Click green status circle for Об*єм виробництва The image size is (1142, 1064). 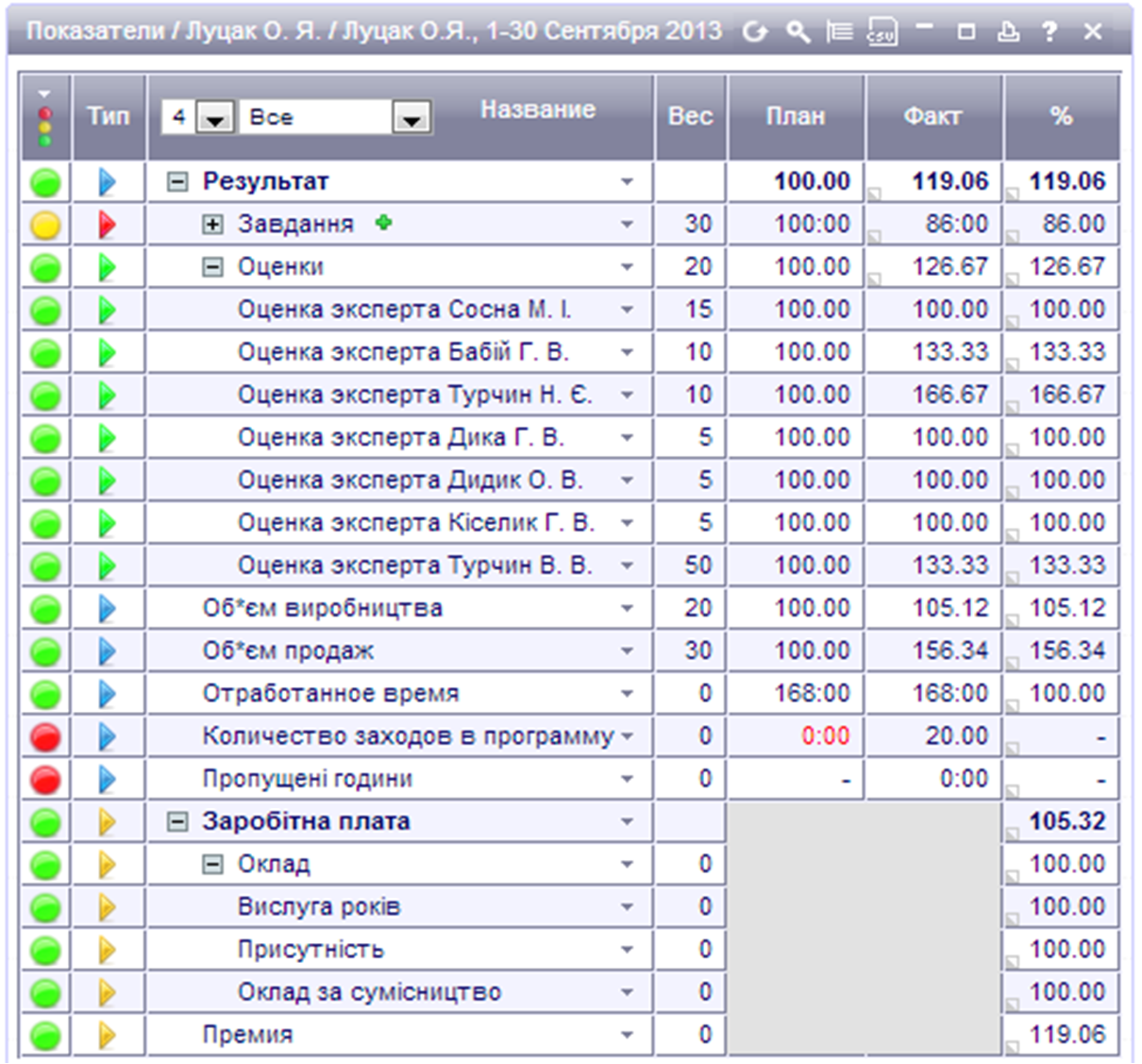[45, 609]
